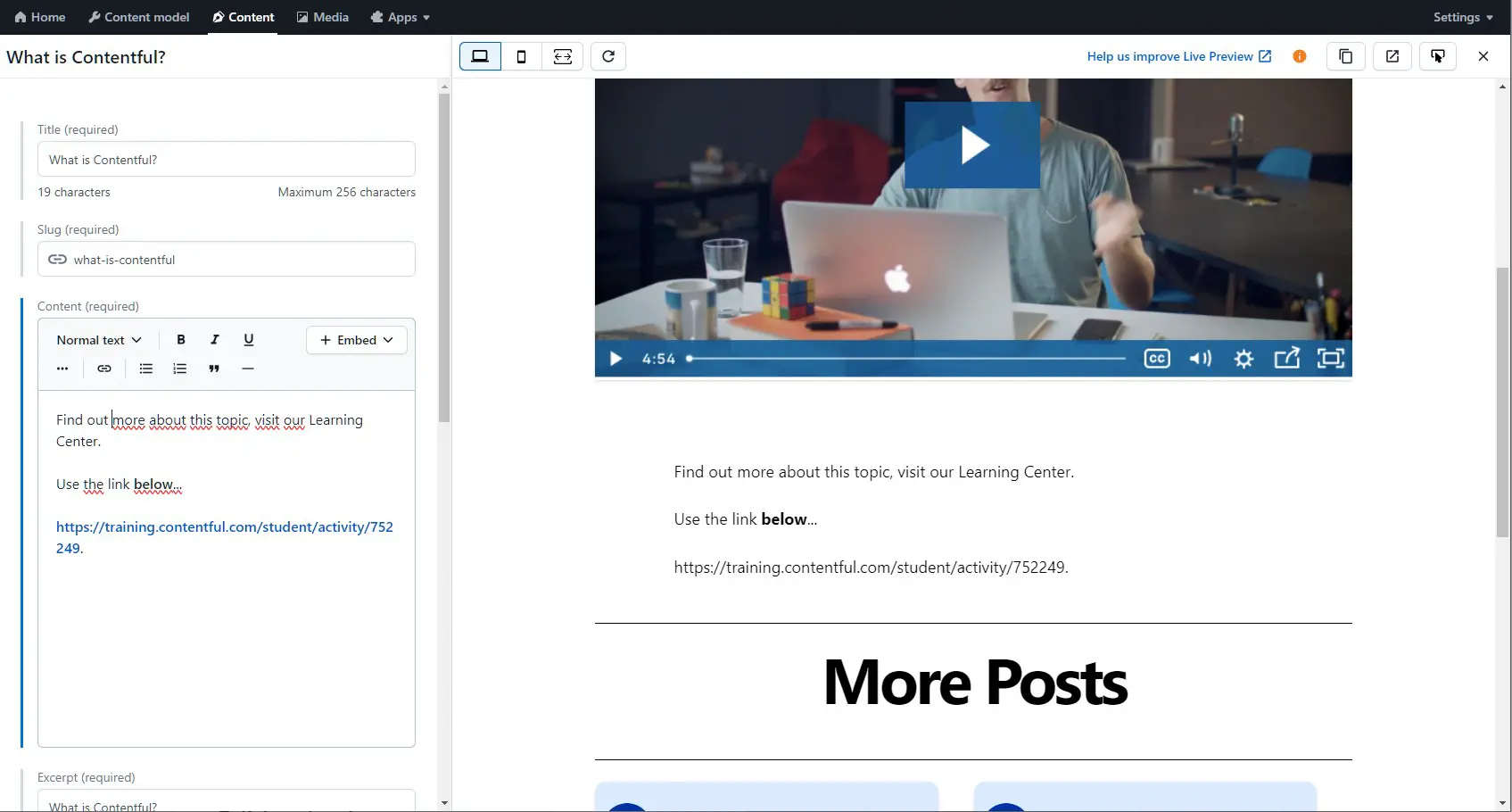This screenshot has height=812, width=1512.
Task: Open the Settings dropdown
Action: (1463, 17)
